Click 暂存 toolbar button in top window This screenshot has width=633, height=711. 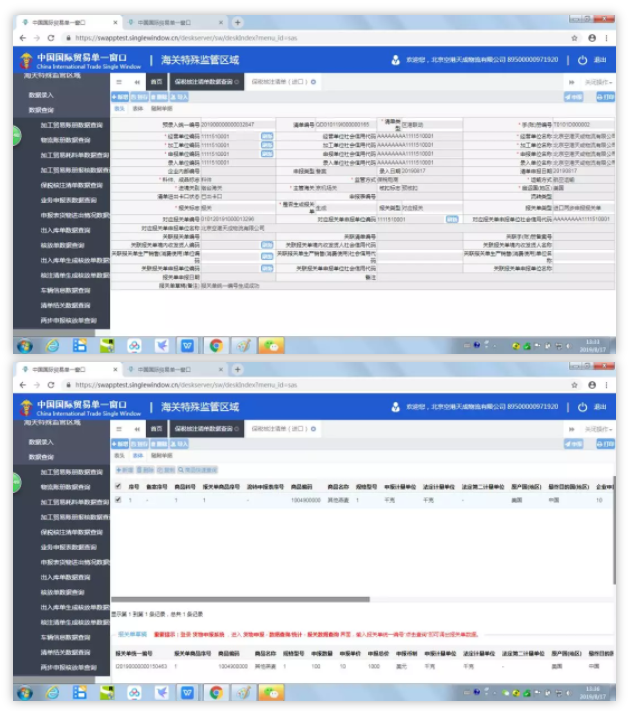(x=140, y=97)
